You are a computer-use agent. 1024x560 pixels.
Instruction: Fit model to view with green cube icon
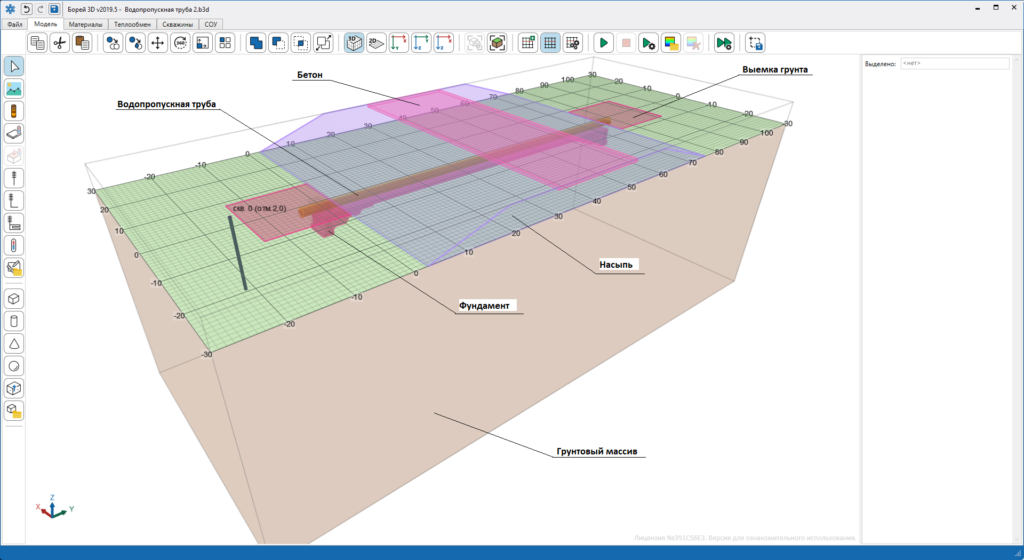coord(497,43)
